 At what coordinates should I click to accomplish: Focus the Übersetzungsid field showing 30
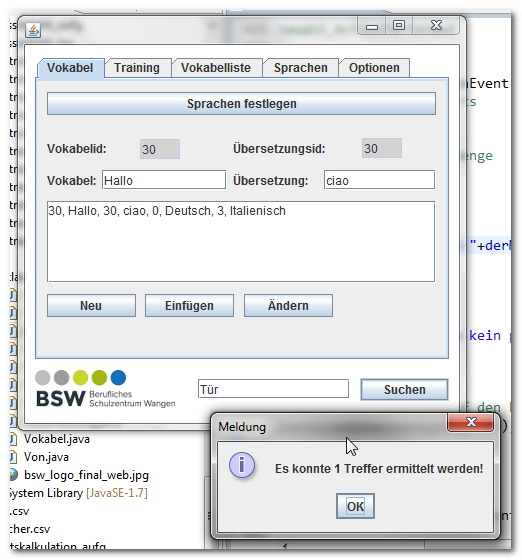[x=382, y=149]
